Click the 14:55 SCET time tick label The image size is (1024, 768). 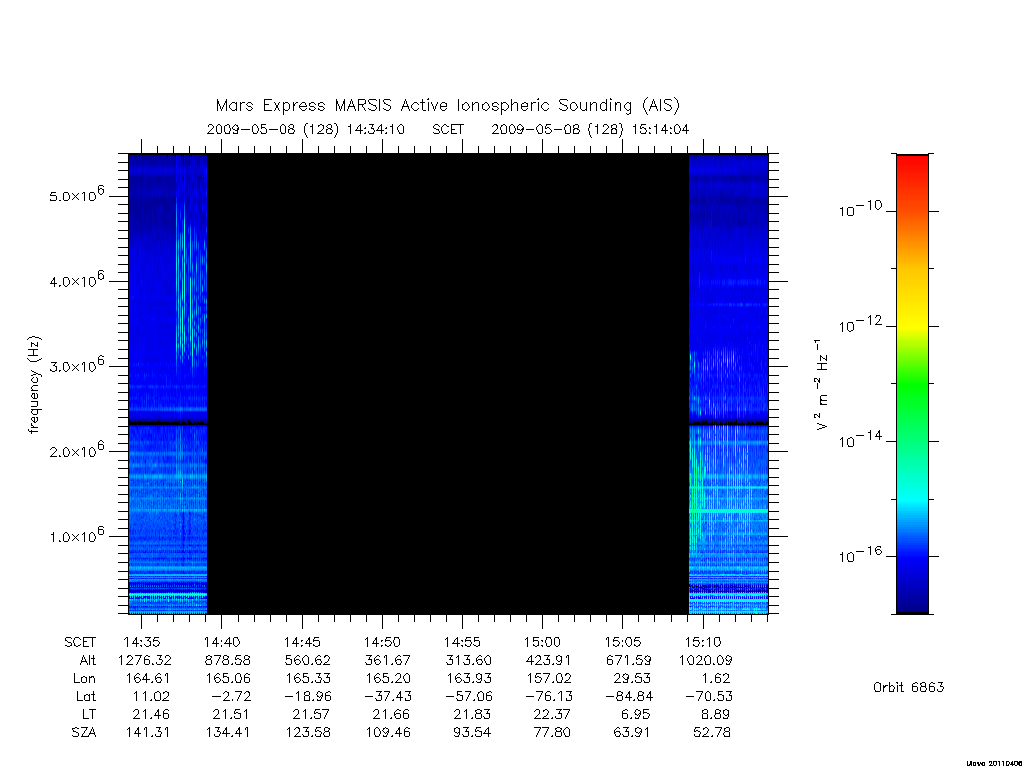(462, 642)
